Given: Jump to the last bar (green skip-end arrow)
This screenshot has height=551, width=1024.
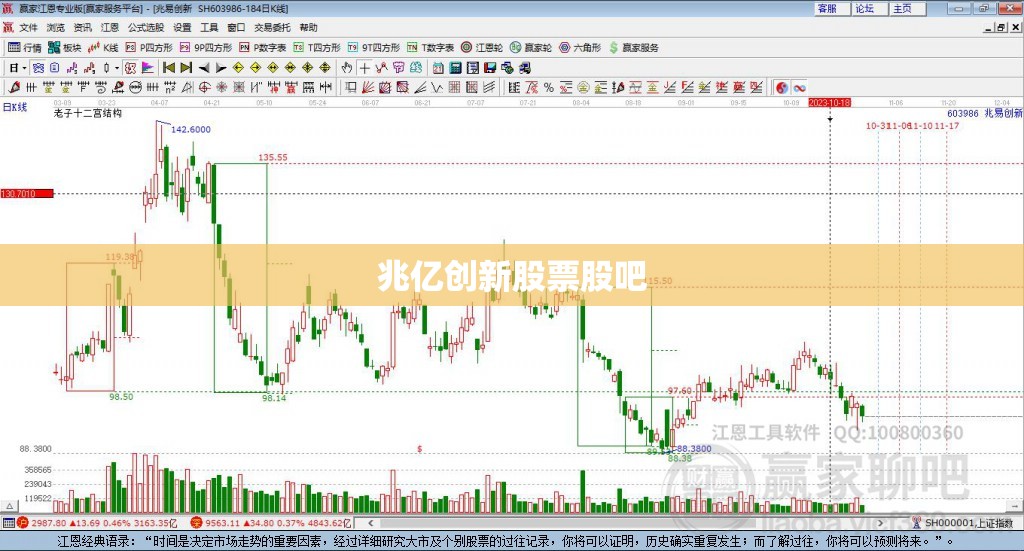Looking at the screenshot, I should pos(186,68).
